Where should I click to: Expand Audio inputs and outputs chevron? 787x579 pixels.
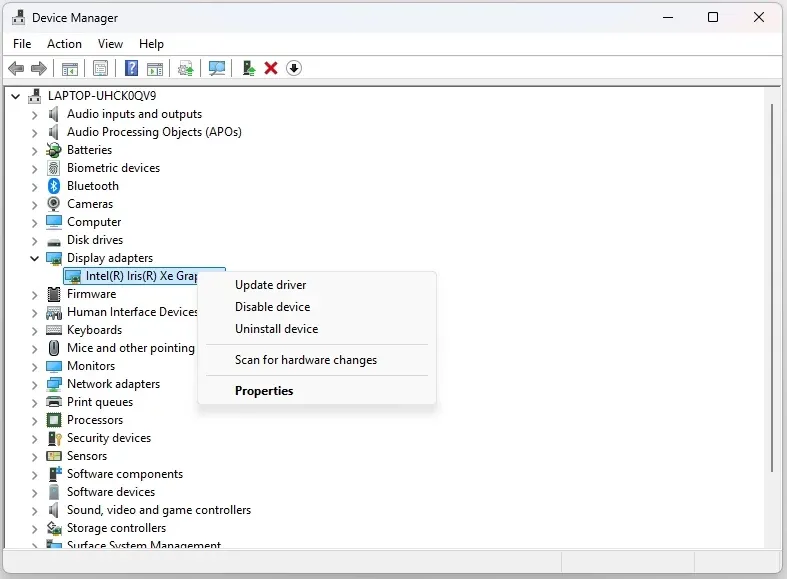coord(34,115)
